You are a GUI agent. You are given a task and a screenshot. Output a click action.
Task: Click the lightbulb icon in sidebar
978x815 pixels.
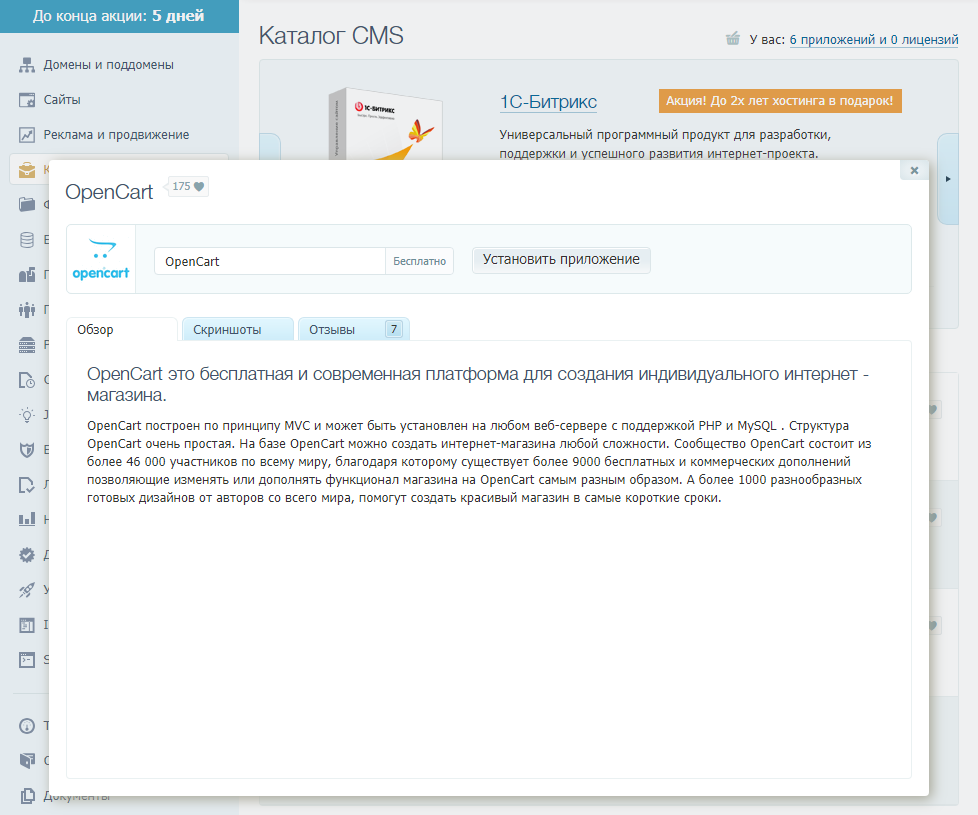[x=27, y=415]
